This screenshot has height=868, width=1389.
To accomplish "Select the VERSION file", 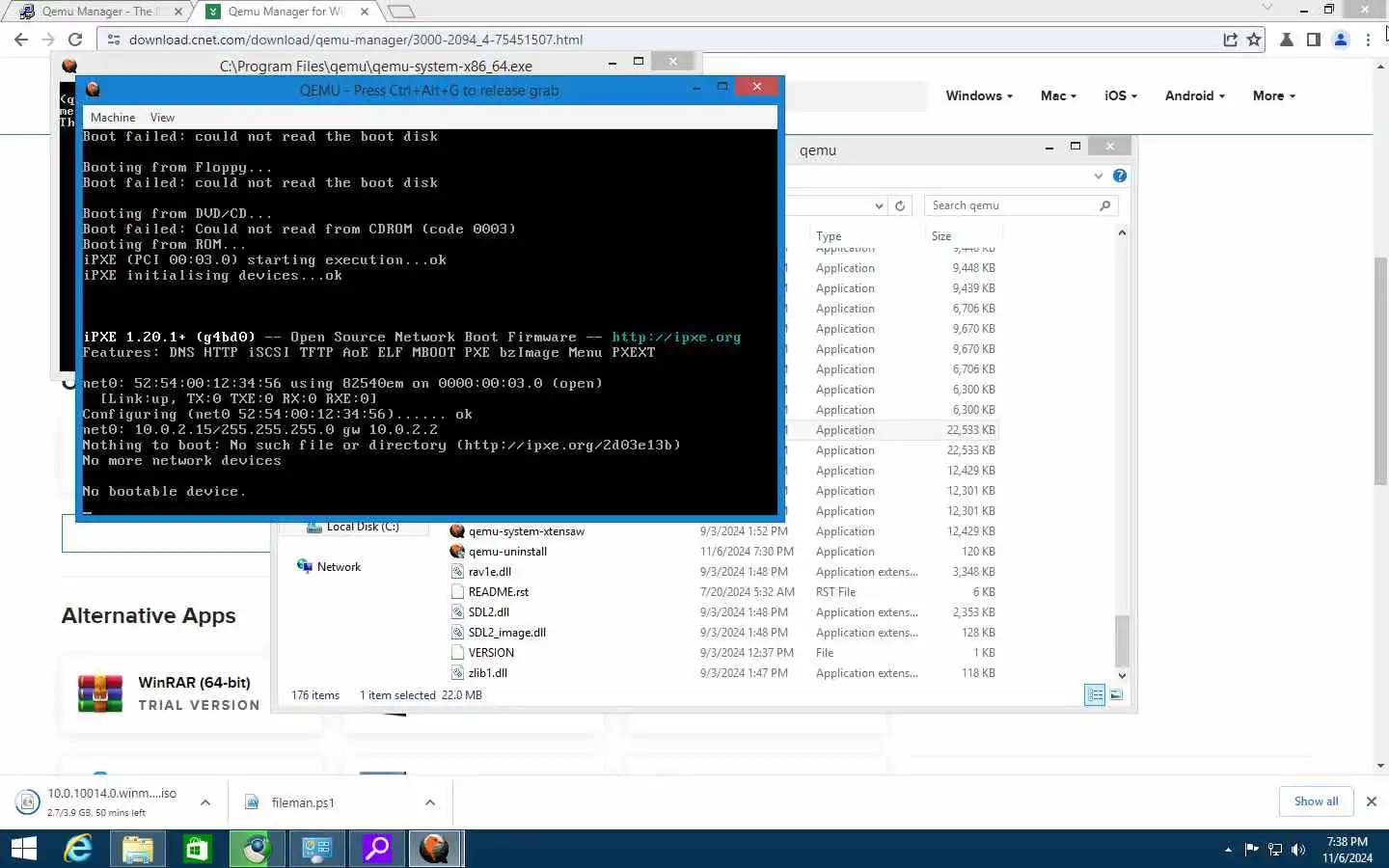I will pos(491,653).
